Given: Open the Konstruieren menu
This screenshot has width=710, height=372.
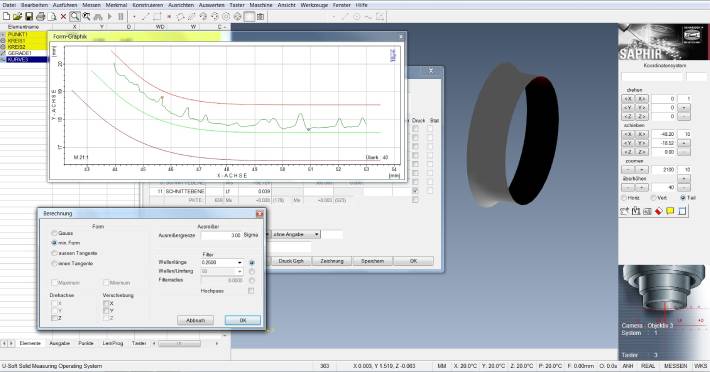Looking at the screenshot, I should [x=148, y=5].
